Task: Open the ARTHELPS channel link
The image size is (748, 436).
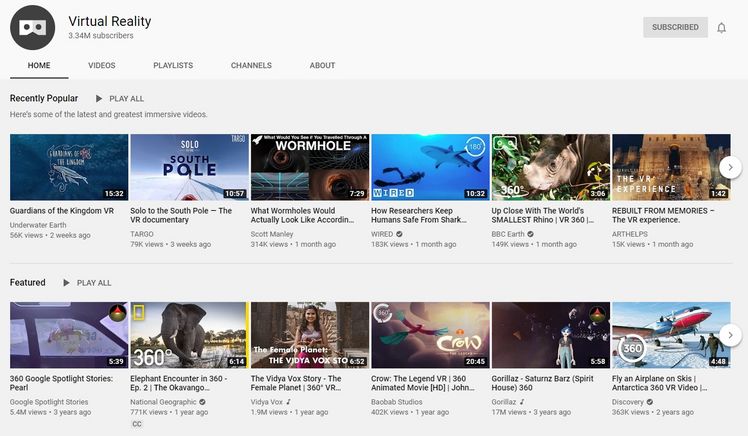Action: (630, 234)
